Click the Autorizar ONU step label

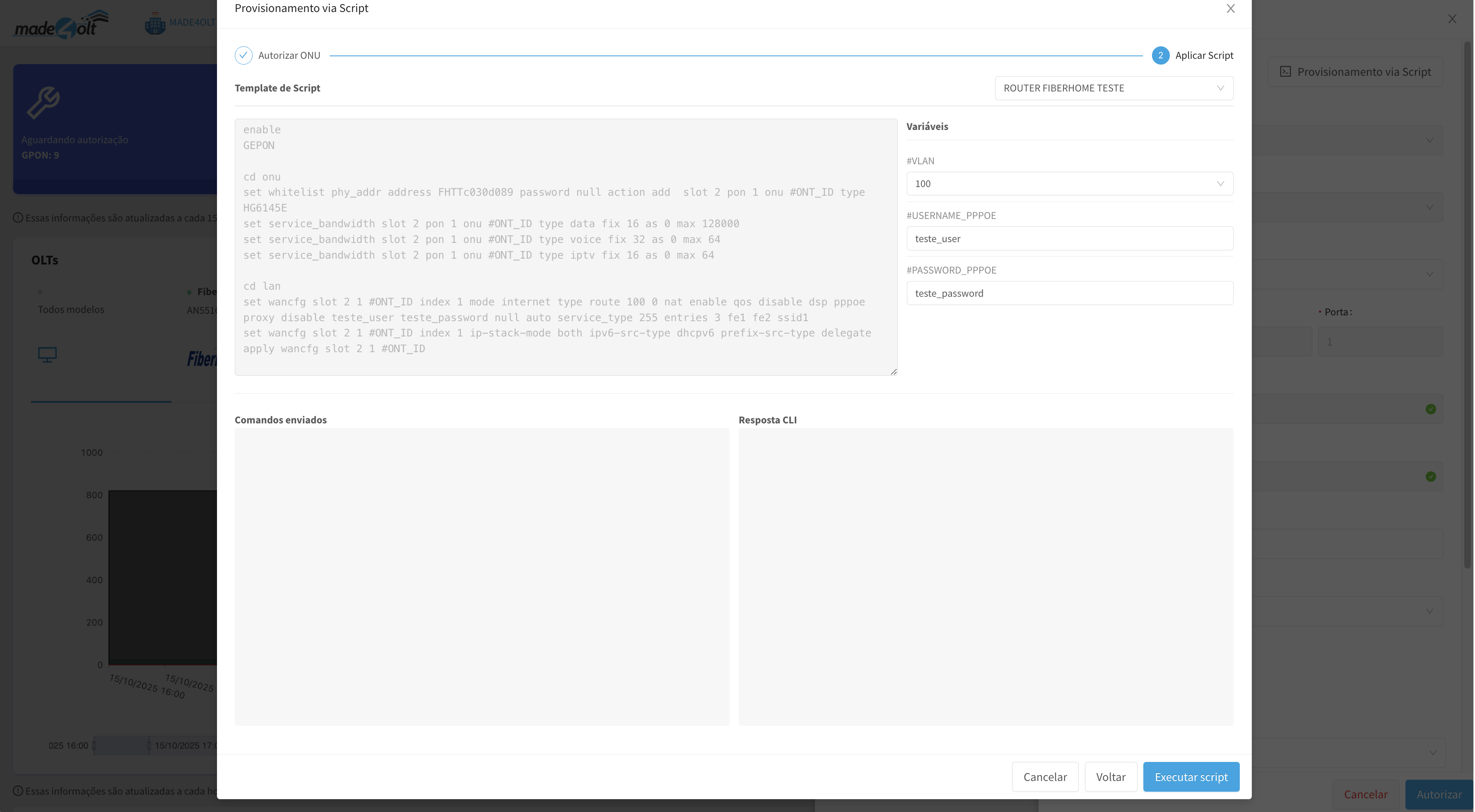pos(289,55)
